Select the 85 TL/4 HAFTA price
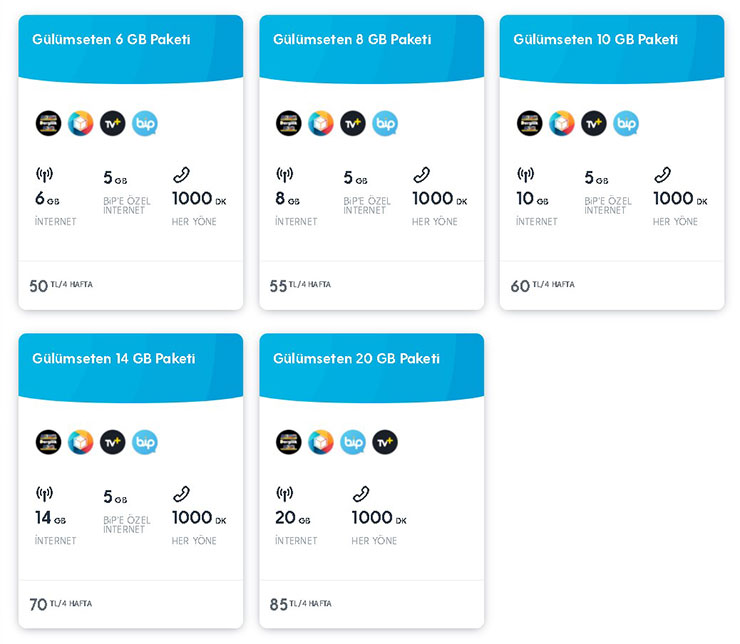The image size is (740, 644). point(301,604)
